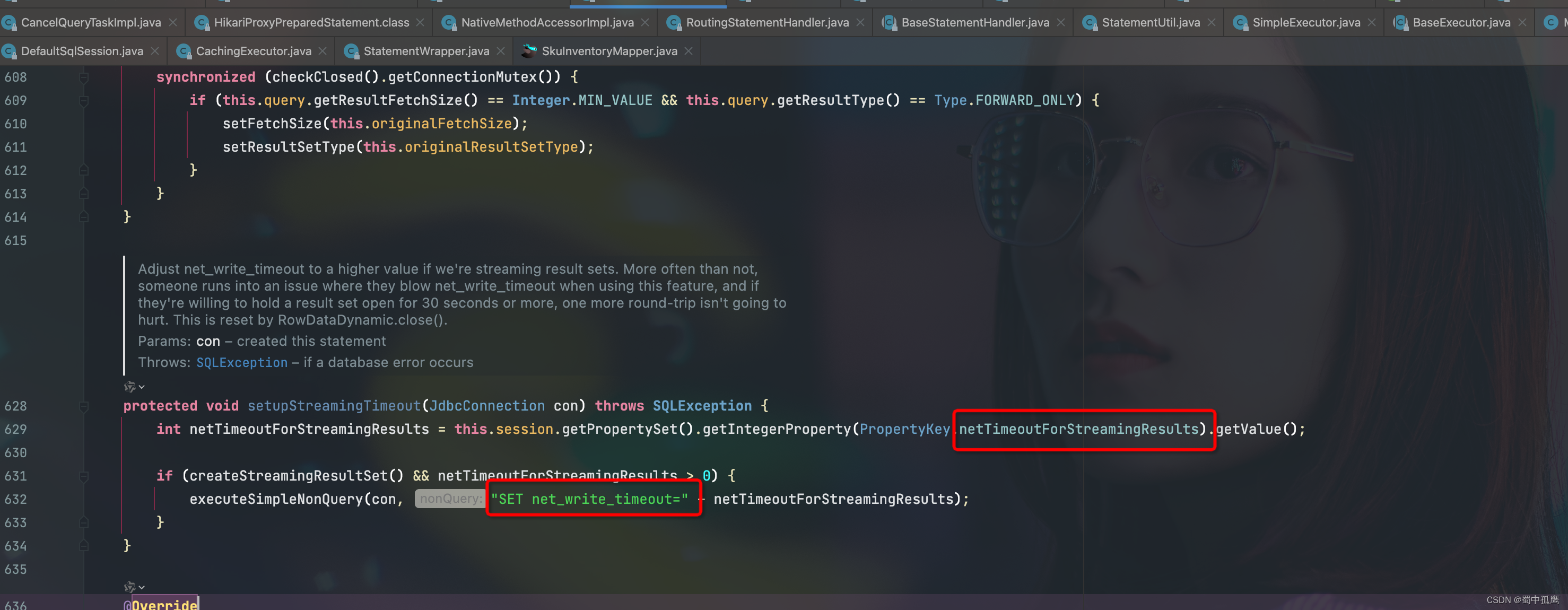Viewport: 1568px width, 610px height.
Task: Open the DefaultSqlSession.java tab
Action: click(x=82, y=51)
